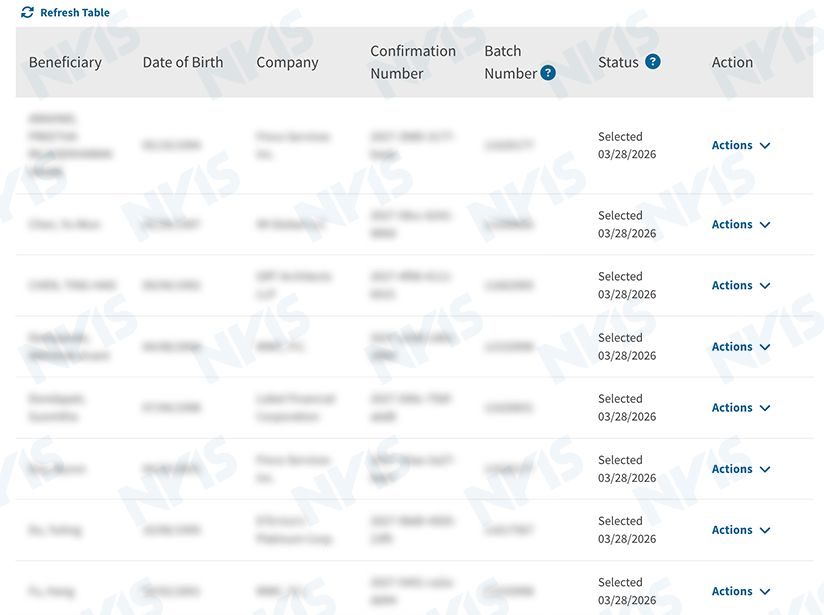The height and width of the screenshot is (615, 824).
Task: Select the Company column header
Action: (x=287, y=62)
